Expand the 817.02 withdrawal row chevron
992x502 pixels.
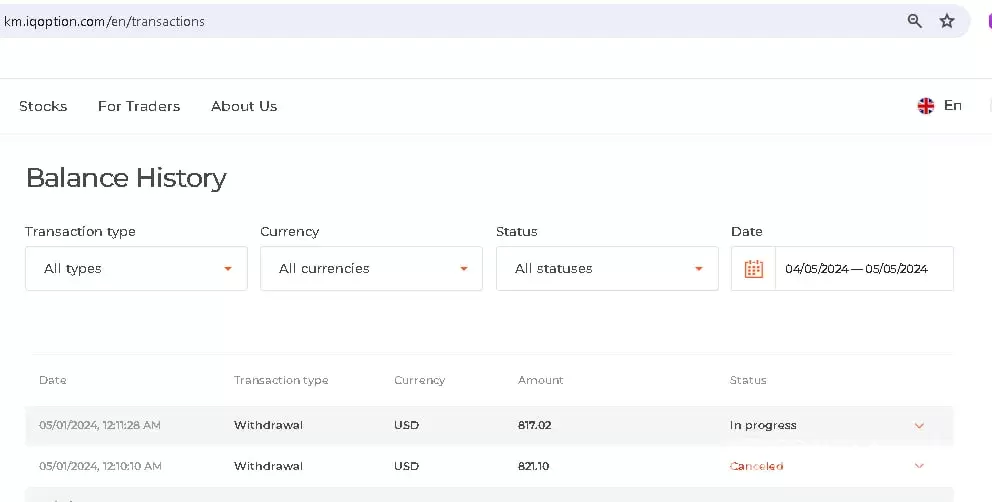pos(919,426)
